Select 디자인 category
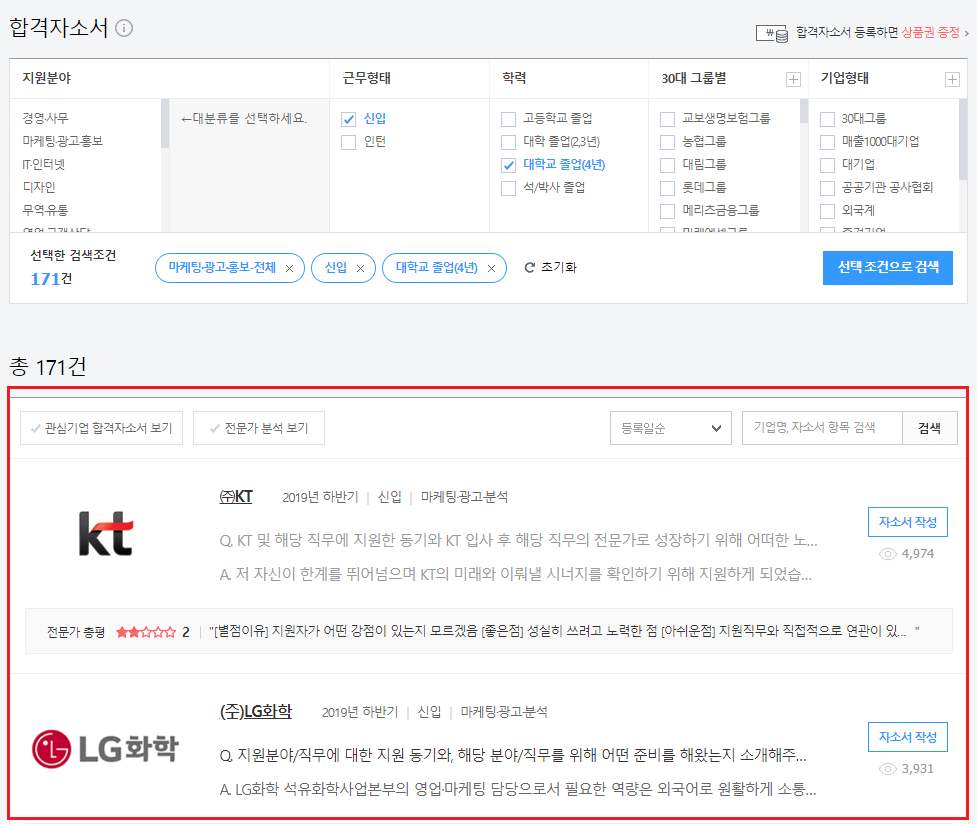 39,187
